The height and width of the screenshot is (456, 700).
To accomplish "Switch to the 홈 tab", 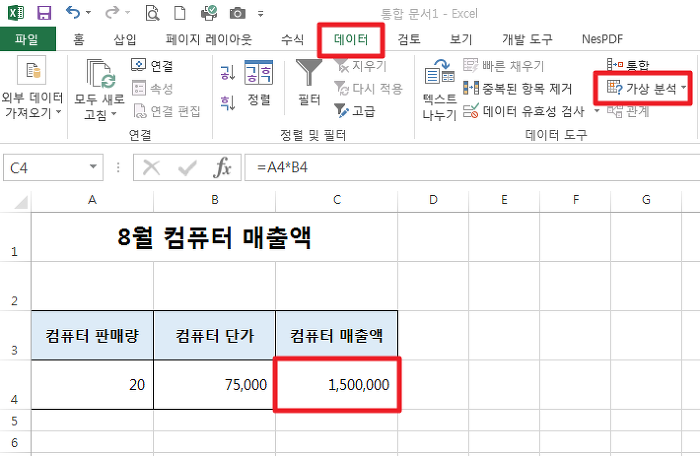I will pyautogui.click(x=79, y=39).
